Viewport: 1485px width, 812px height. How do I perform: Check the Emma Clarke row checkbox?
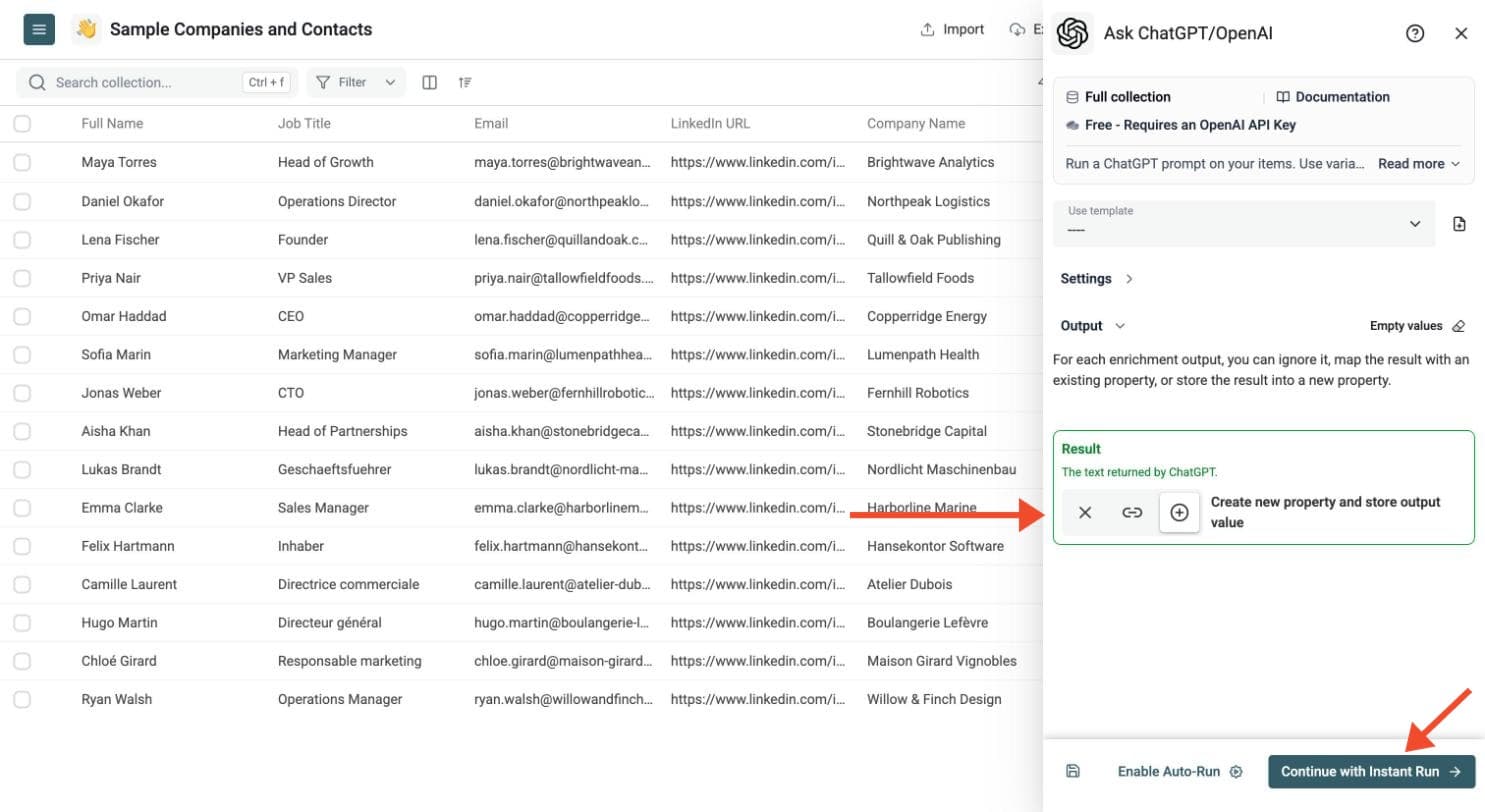point(22,508)
